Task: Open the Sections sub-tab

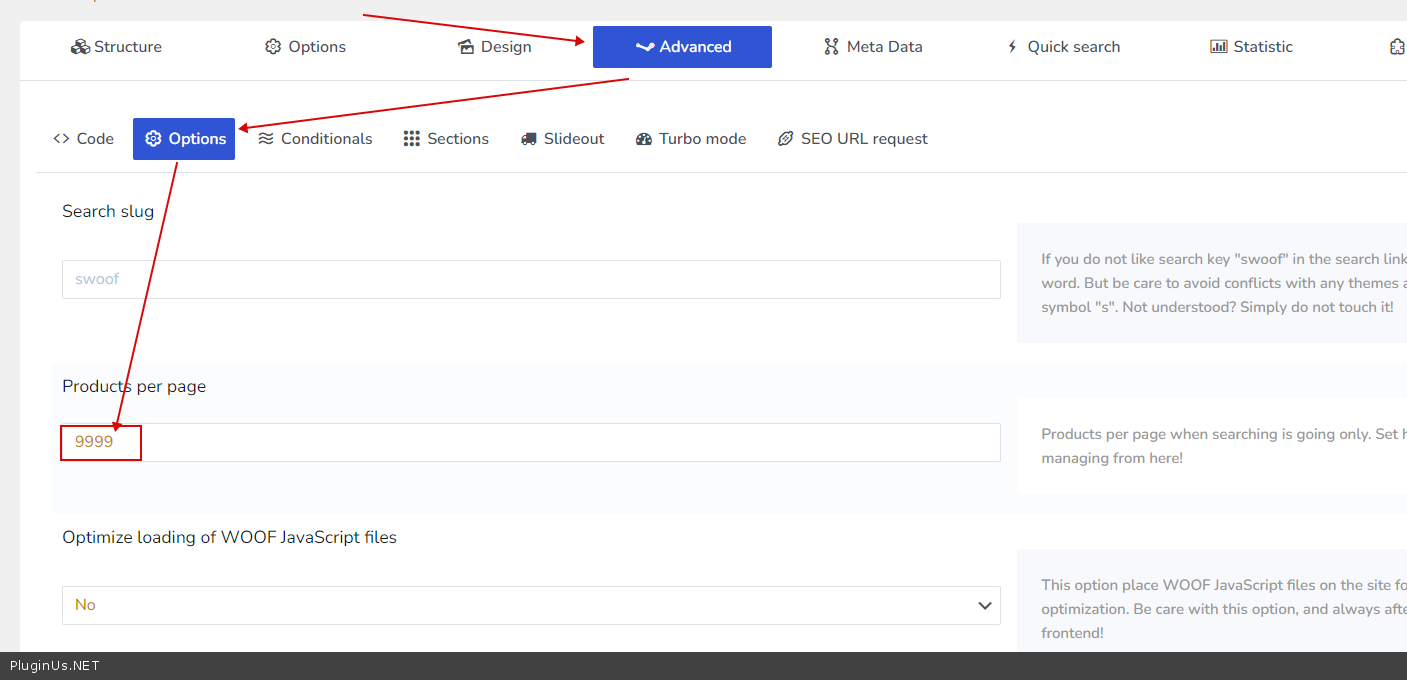Action: pyautogui.click(x=446, y=139)
